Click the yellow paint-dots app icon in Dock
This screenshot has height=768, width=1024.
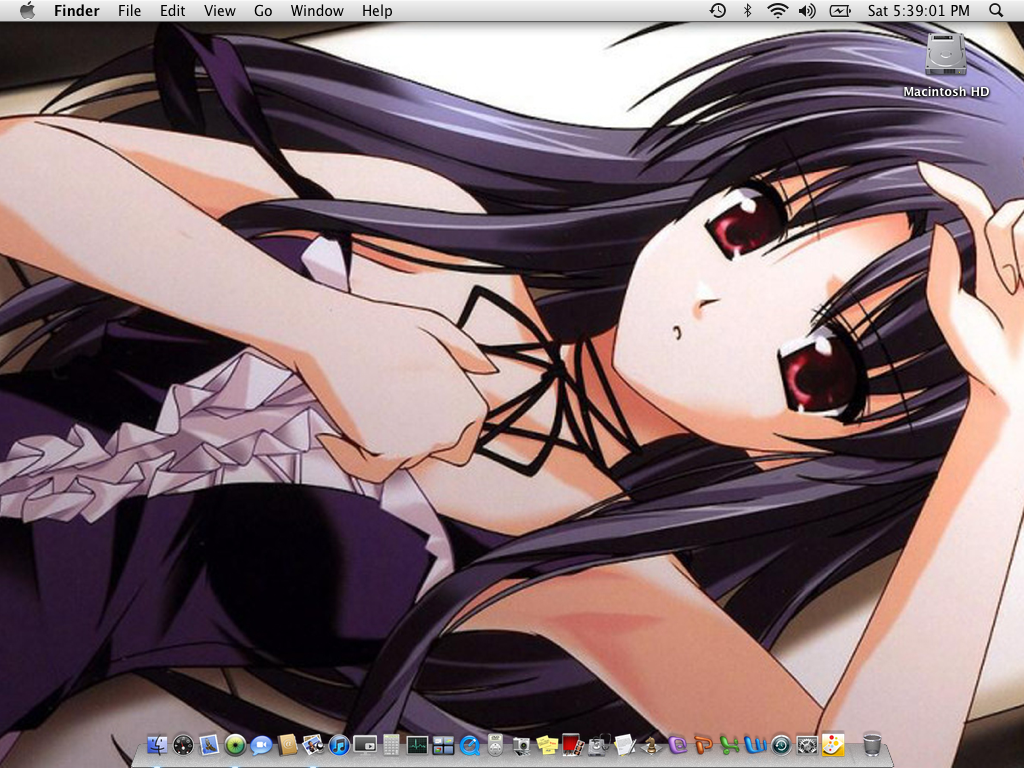pyautogui.click(x=833, y=744)
